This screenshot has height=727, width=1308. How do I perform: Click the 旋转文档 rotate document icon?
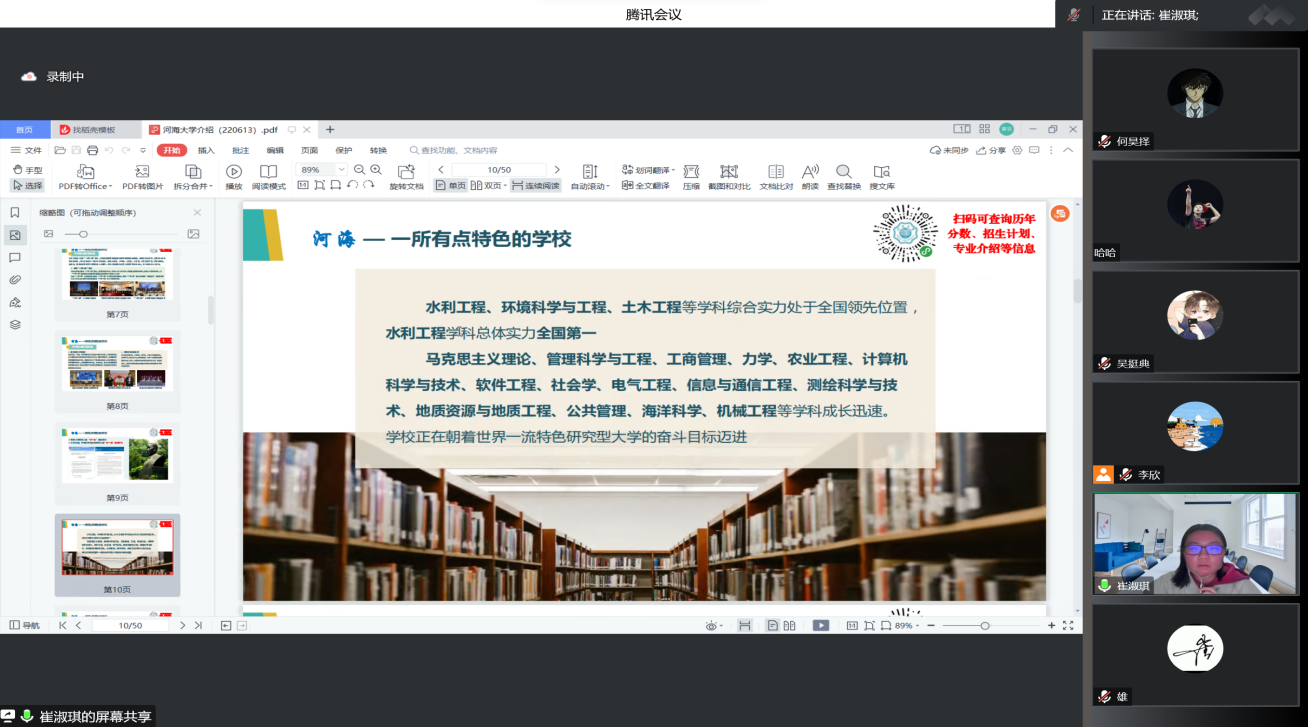406,176
